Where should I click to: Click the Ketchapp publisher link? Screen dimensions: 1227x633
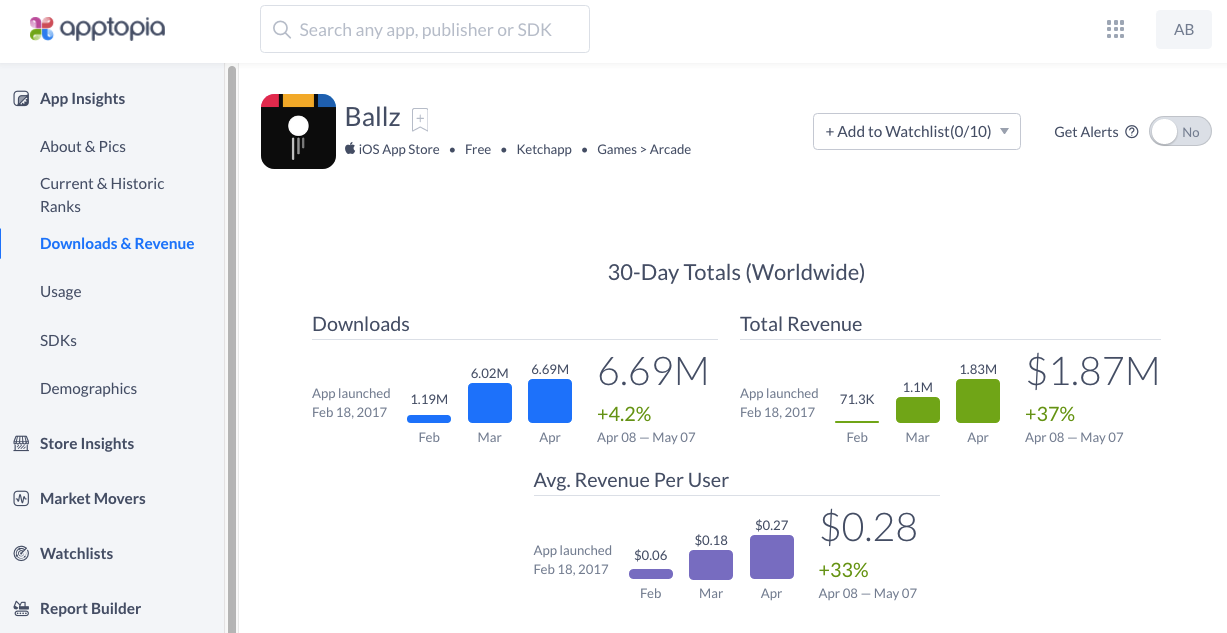tap(544, 150)
